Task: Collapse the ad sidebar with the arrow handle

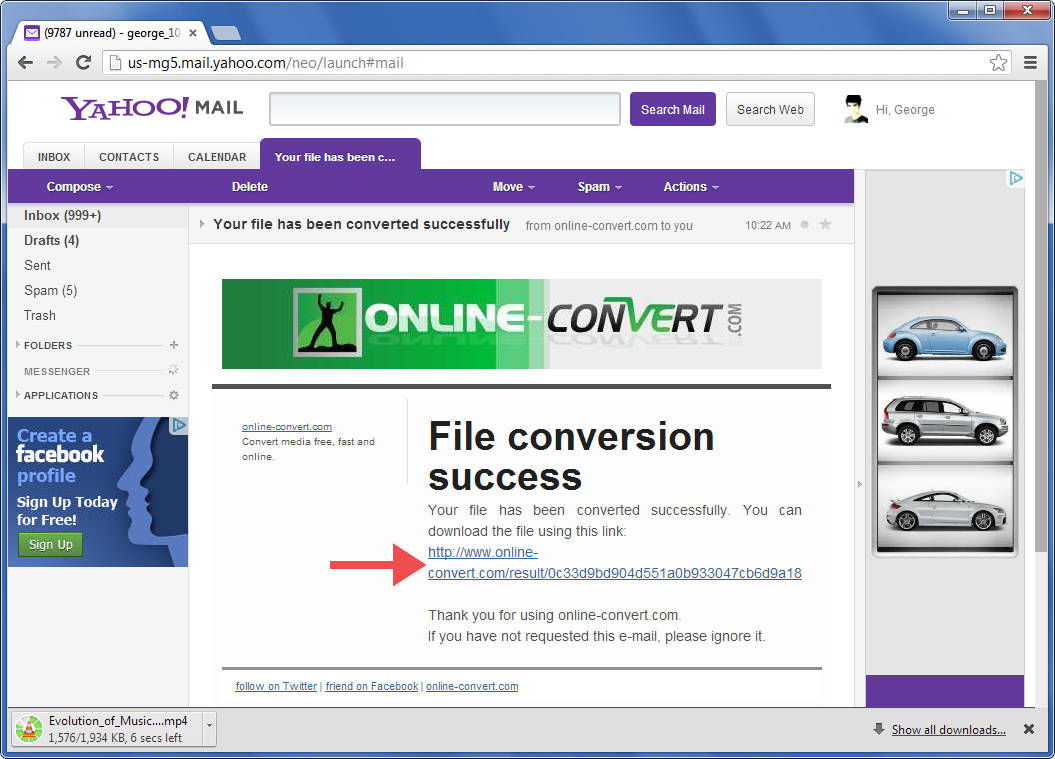Action: 859,484
